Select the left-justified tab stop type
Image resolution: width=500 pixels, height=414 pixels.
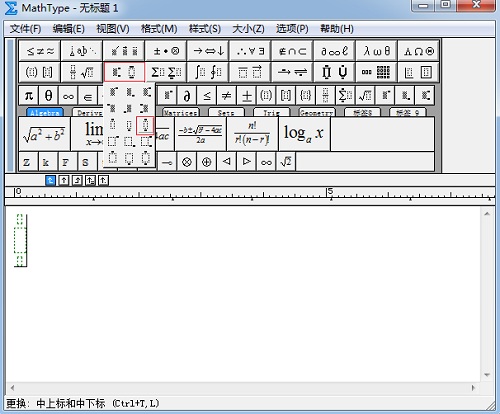click(x=50, y=181)
